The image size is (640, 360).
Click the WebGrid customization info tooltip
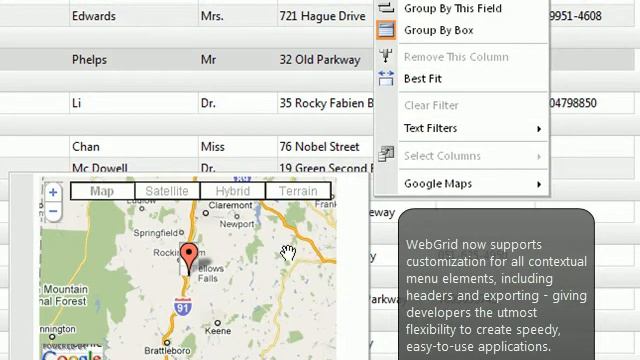tap(496, 284)
